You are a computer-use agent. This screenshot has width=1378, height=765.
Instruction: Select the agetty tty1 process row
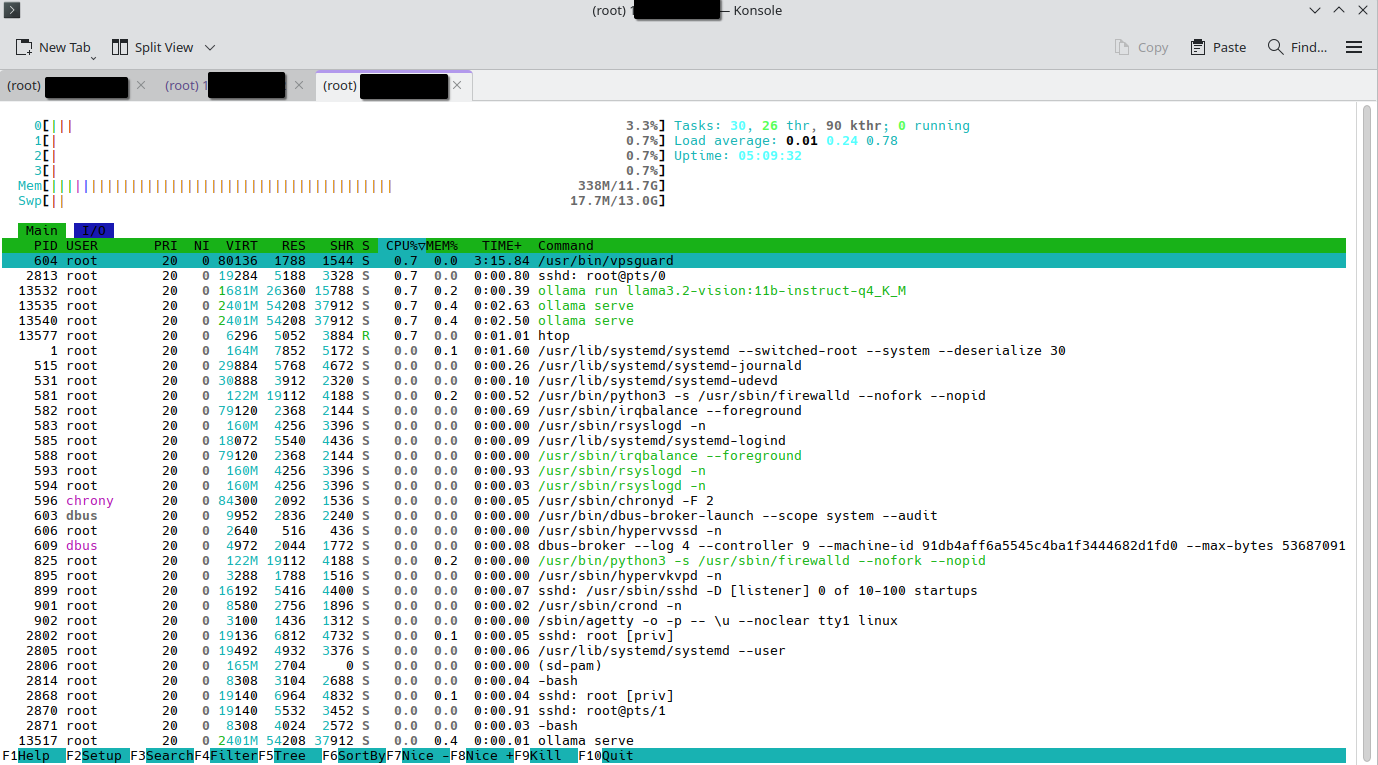coord(674,621)
